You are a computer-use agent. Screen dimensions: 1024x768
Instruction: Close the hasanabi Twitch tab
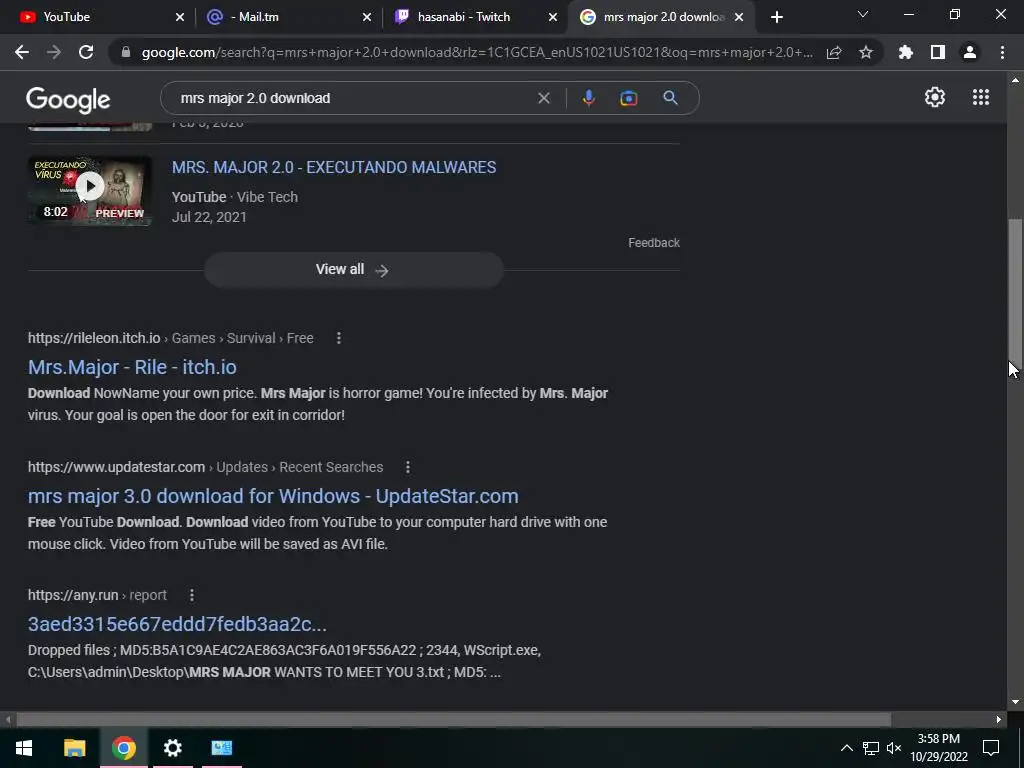click(x=553, y=17)
